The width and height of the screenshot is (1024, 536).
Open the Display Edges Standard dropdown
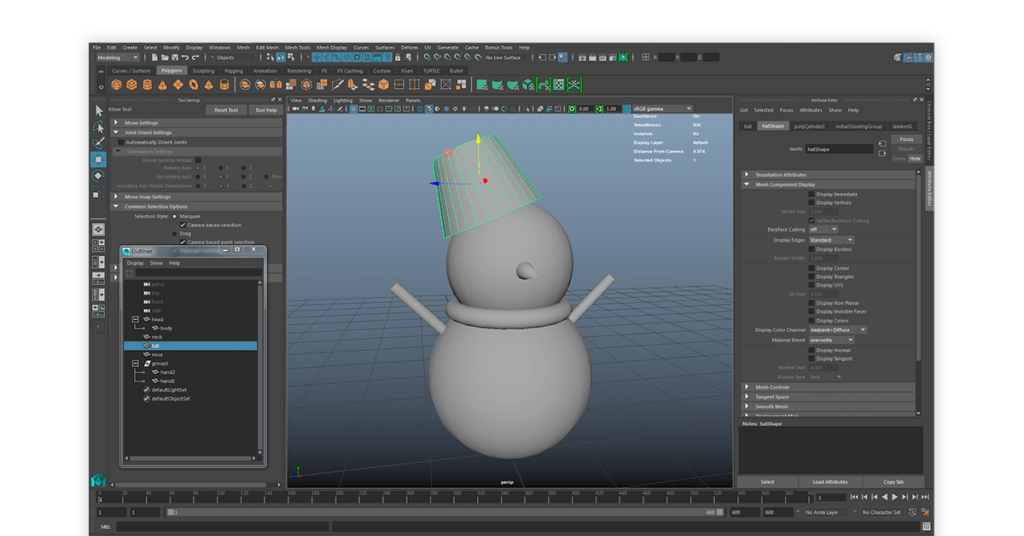[830, 240]
